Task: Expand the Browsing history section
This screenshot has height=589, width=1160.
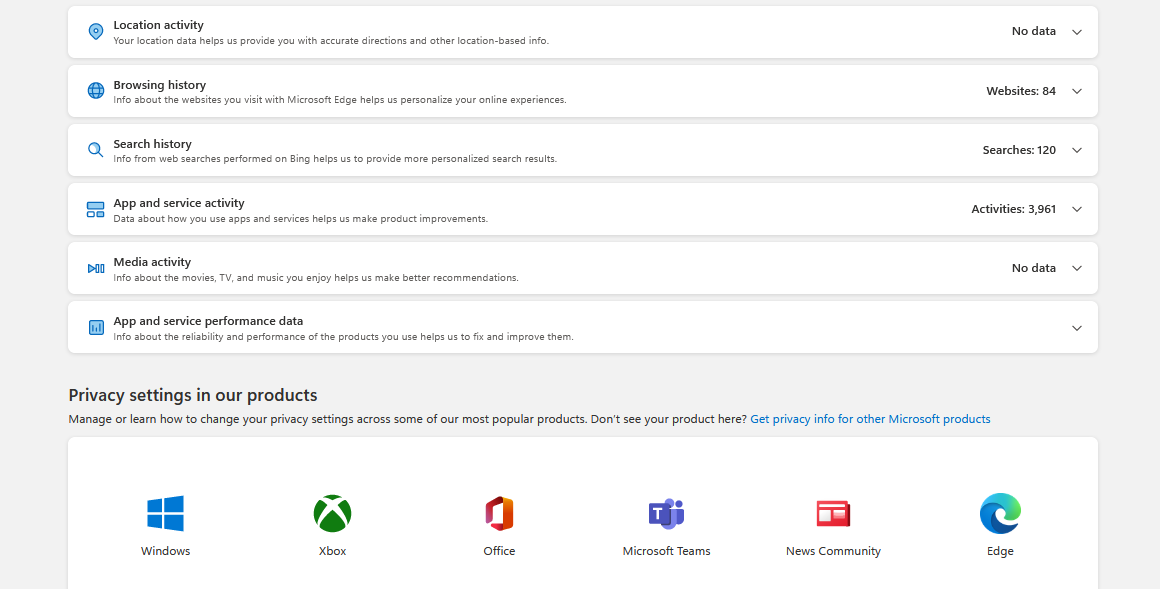Action: [1077, 90]
